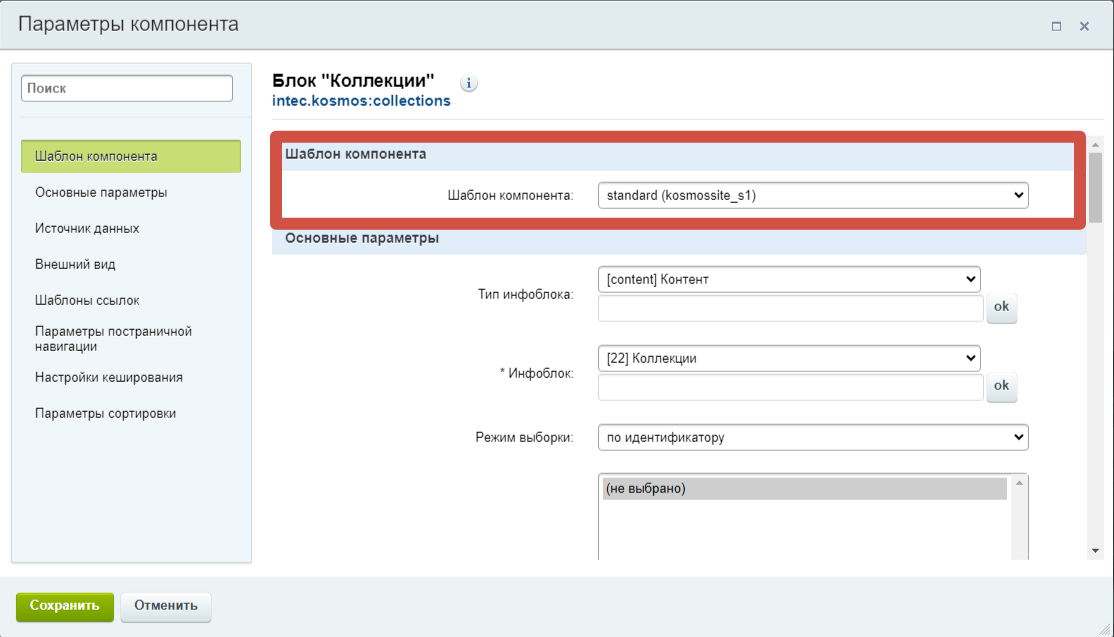Click ok button next to Тип инфоблока
The width and height of the screenshot is (1114, 637).
click(x=1002, y=307)
